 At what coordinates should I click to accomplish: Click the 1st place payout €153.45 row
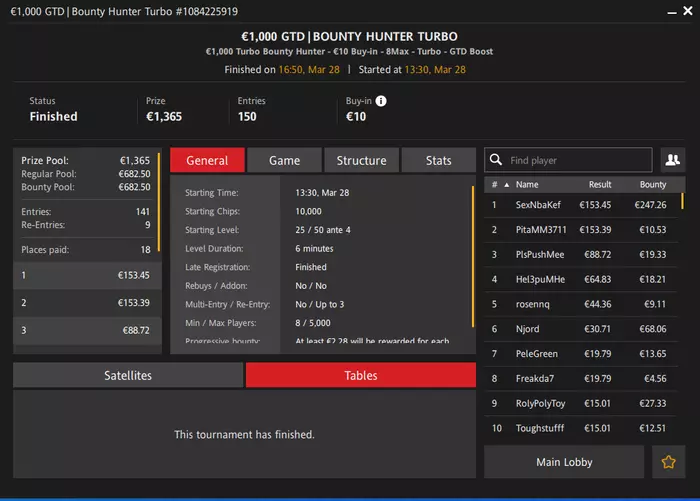tap(87, 275)
